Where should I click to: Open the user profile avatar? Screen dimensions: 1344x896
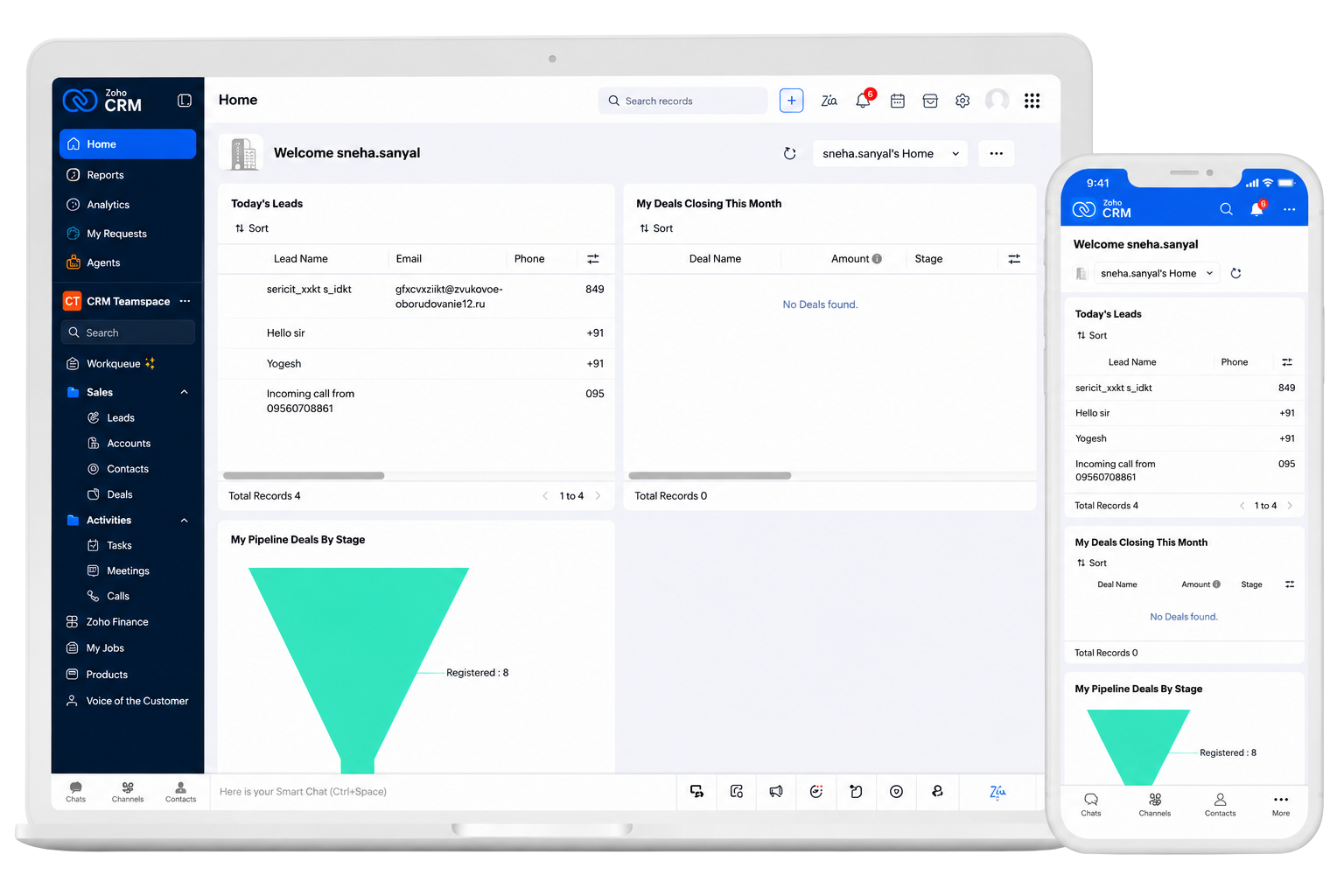[997, 101]
